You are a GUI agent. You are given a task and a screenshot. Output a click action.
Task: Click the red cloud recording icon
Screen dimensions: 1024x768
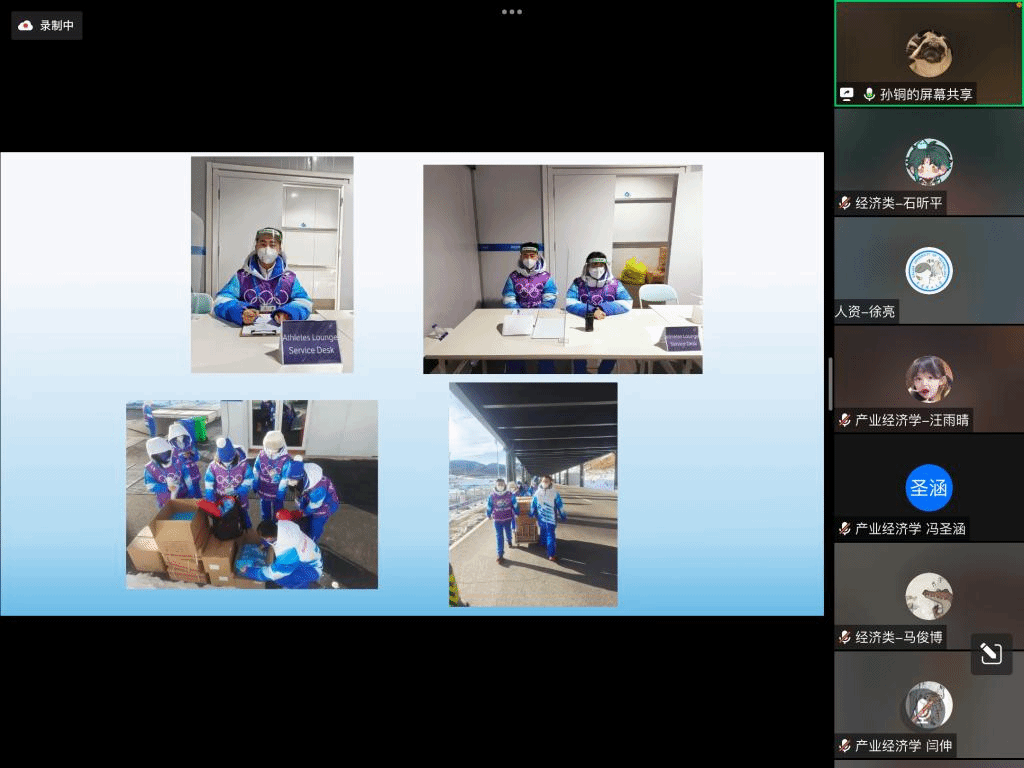(x=26, y=26)
